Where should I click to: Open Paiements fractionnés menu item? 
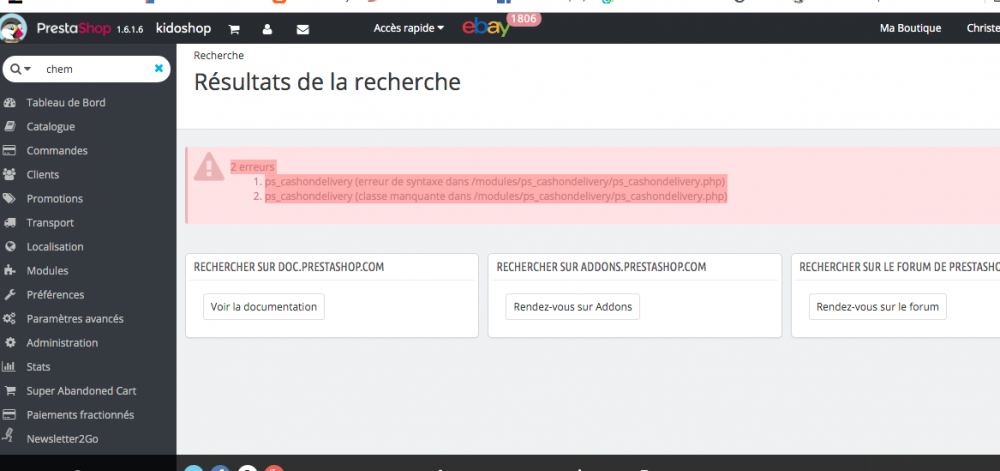tap(80, 415)
